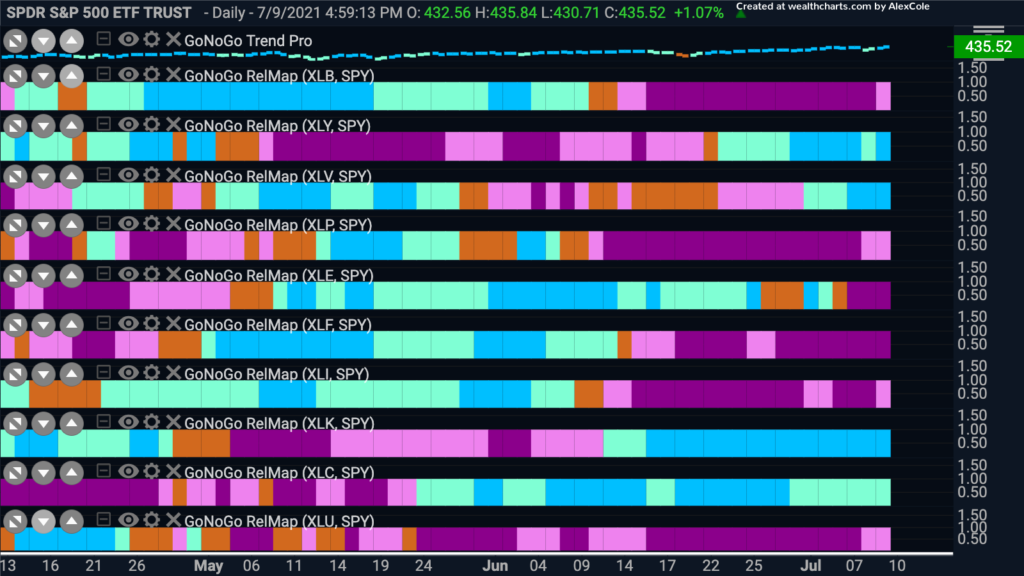Move RelMap XLV pane up
This screenshot has width=1024, height=576.
point(71,176)
